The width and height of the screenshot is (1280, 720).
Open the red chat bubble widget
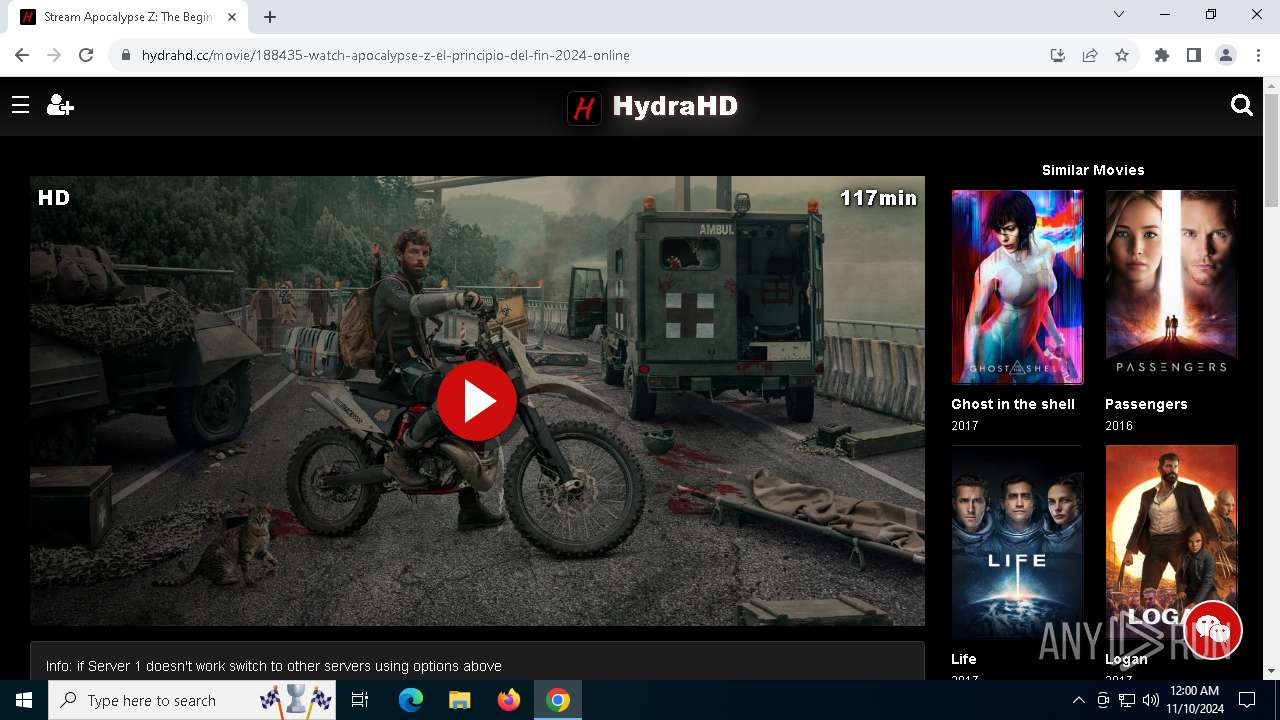1212,629
